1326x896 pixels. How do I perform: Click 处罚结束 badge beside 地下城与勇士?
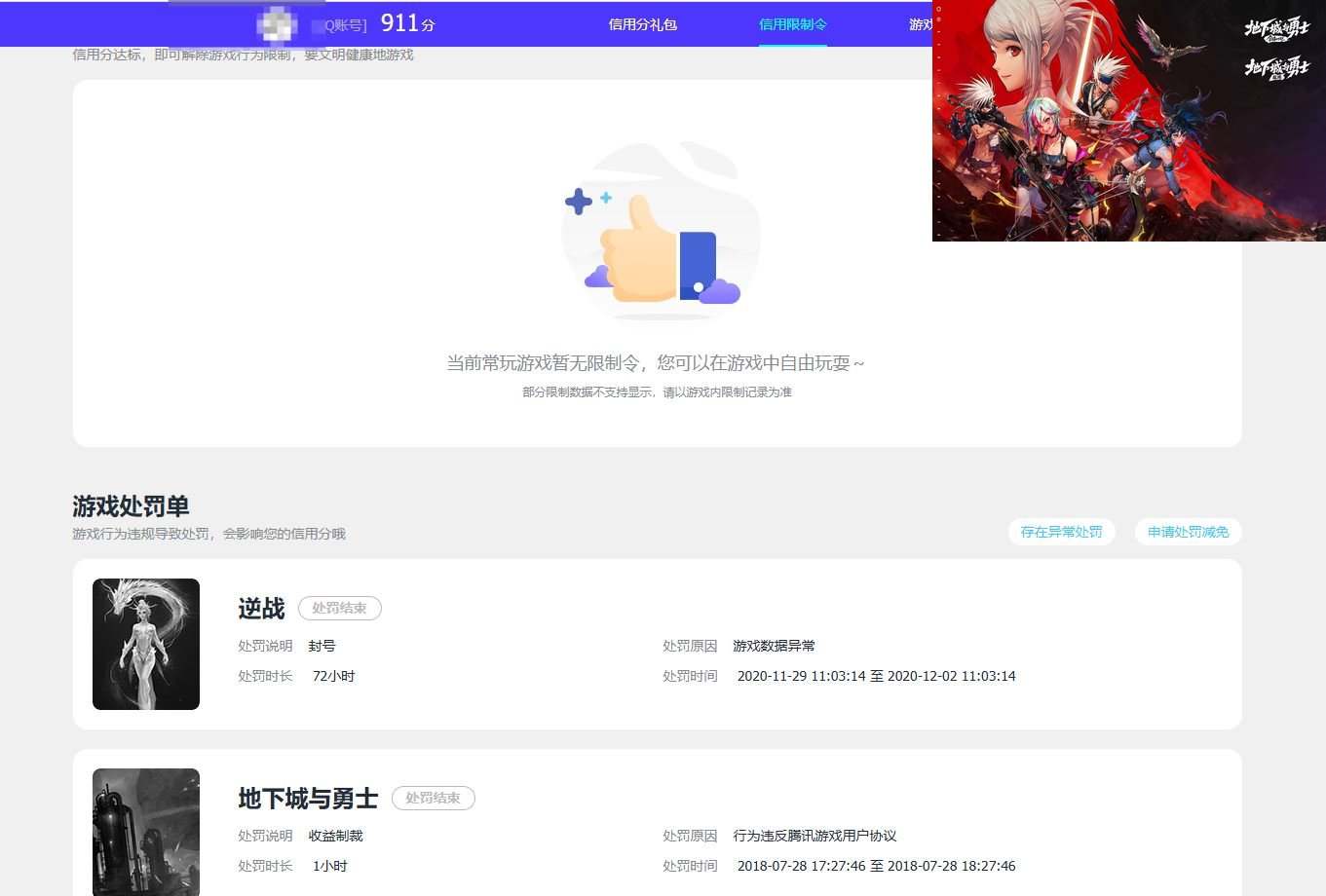point(433,798)
